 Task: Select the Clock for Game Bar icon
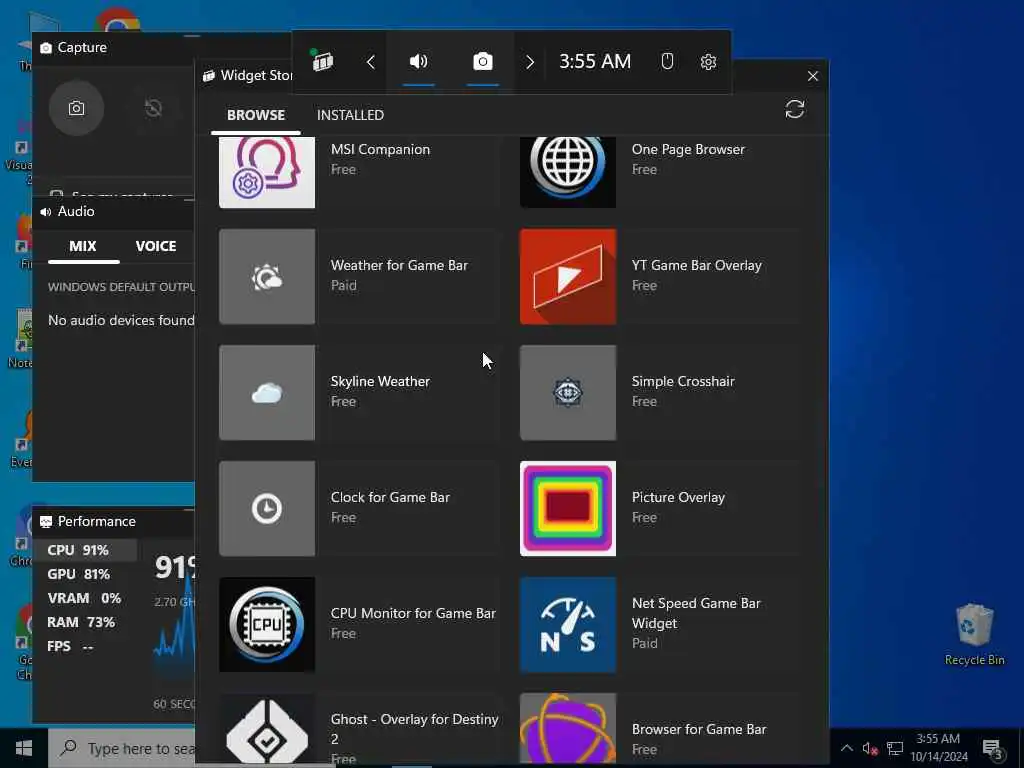pyautogui.click(x=266, y=509)
